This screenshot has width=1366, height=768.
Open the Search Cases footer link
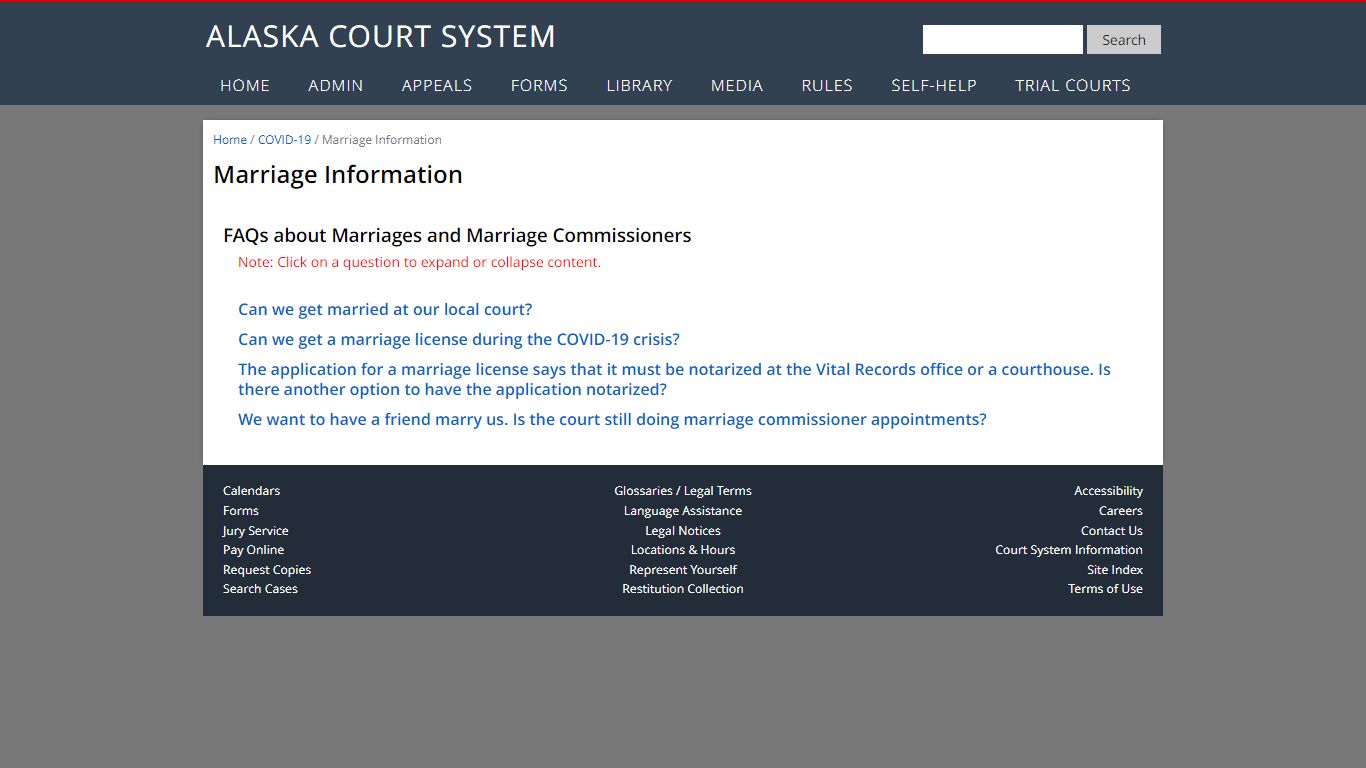260,589
